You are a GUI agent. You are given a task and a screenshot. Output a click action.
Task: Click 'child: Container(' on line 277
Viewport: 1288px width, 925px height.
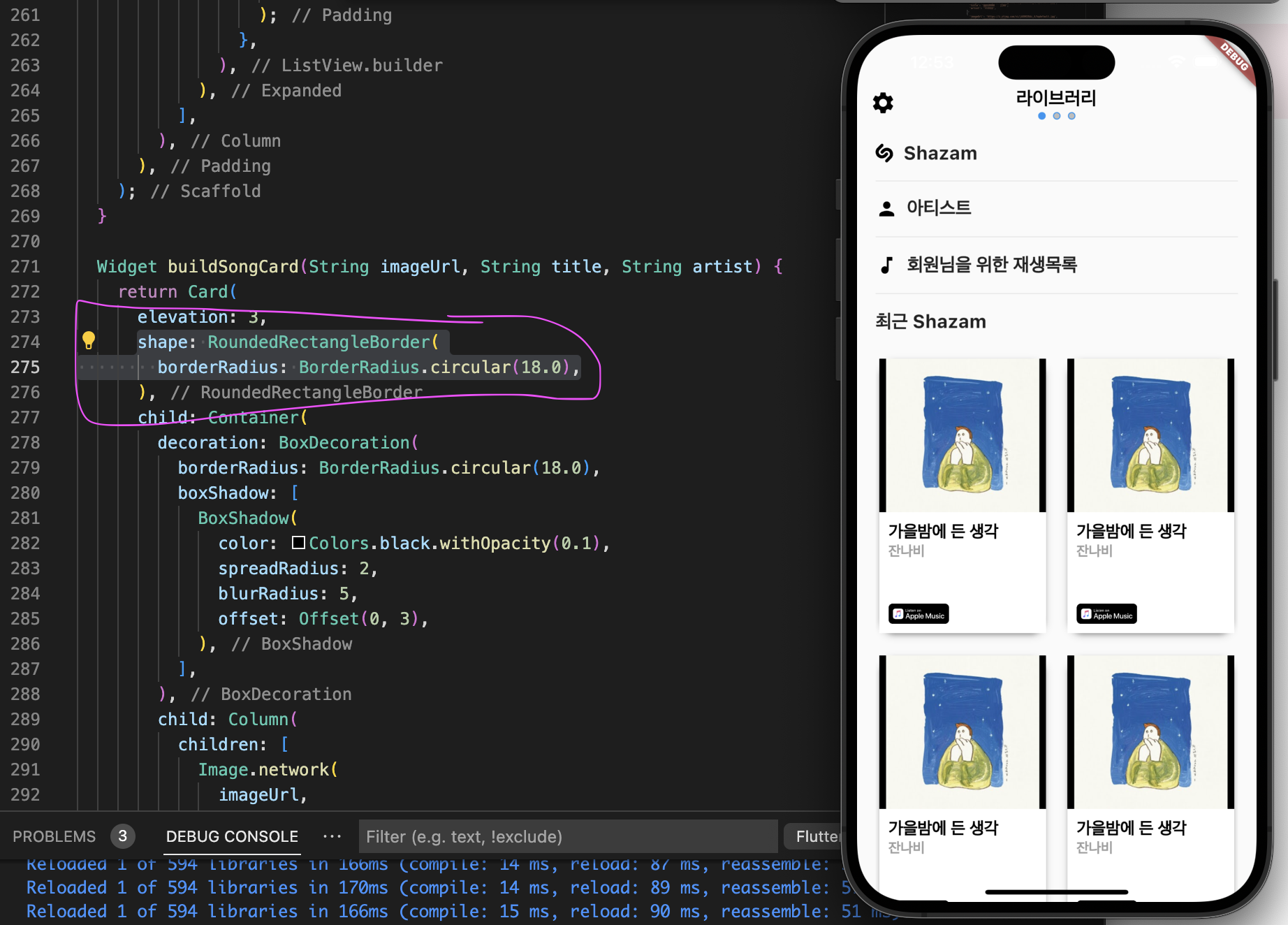222,417
